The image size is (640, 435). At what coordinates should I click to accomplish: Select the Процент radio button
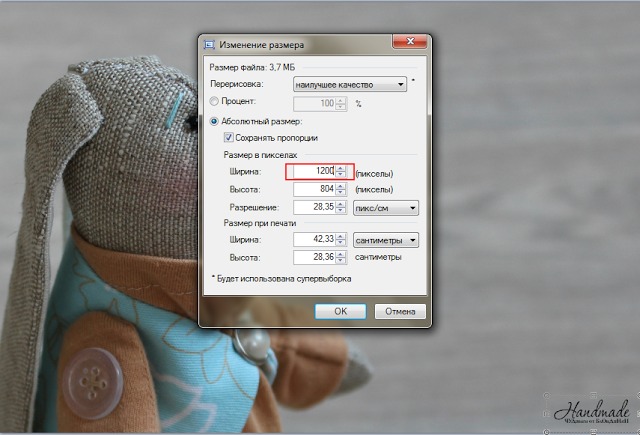click(x=212, y=102)
